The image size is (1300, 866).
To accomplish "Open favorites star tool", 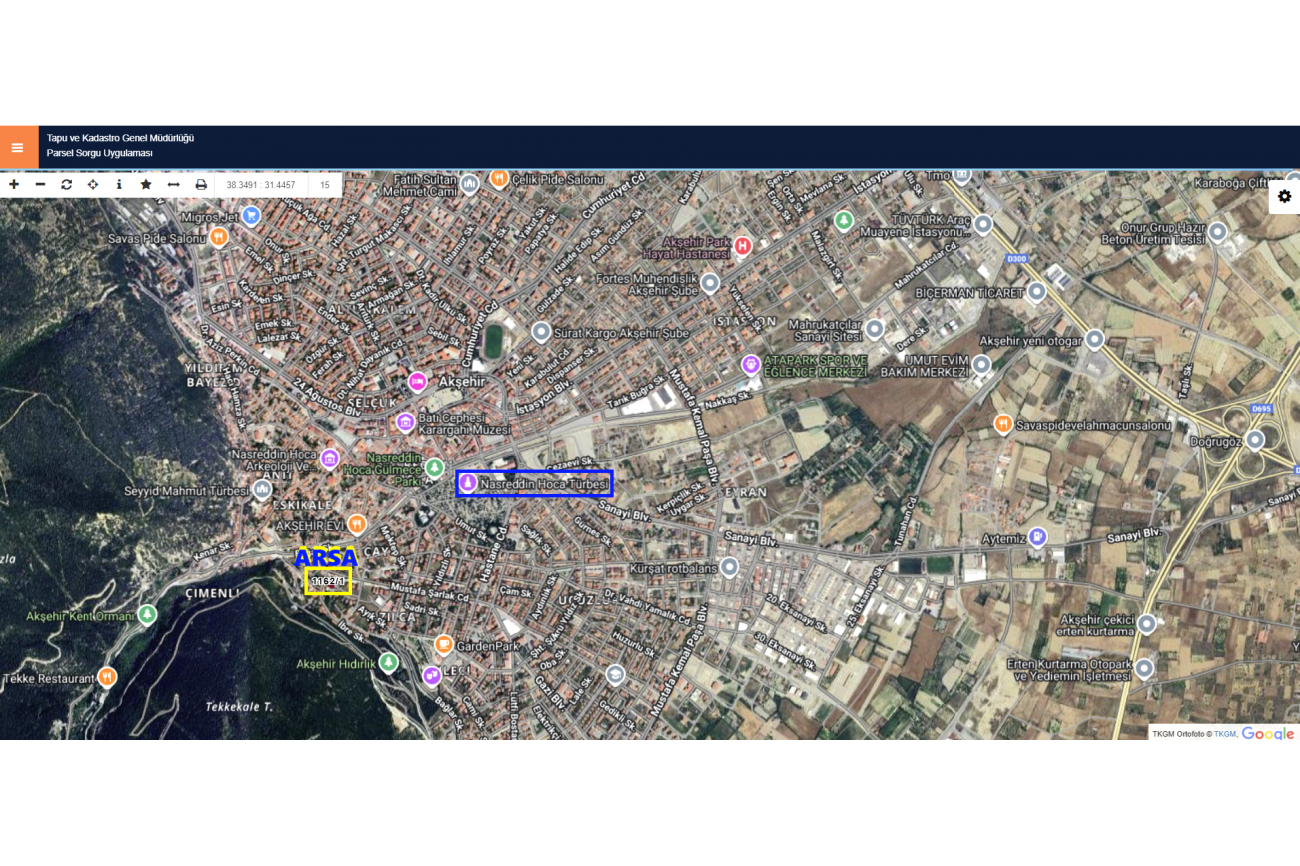I will click(x=146, y=185).
